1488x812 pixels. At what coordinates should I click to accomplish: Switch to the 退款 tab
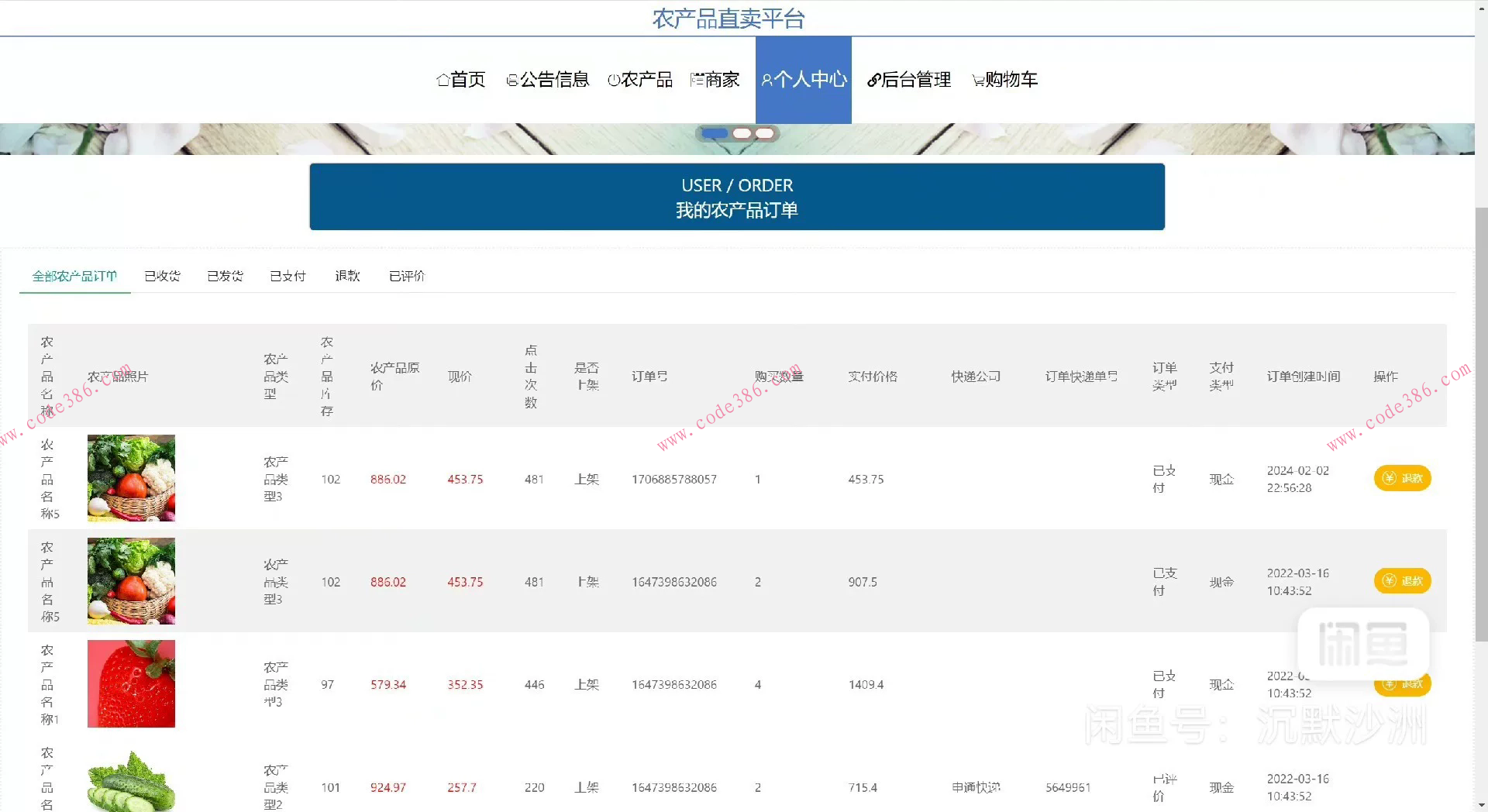347,276
